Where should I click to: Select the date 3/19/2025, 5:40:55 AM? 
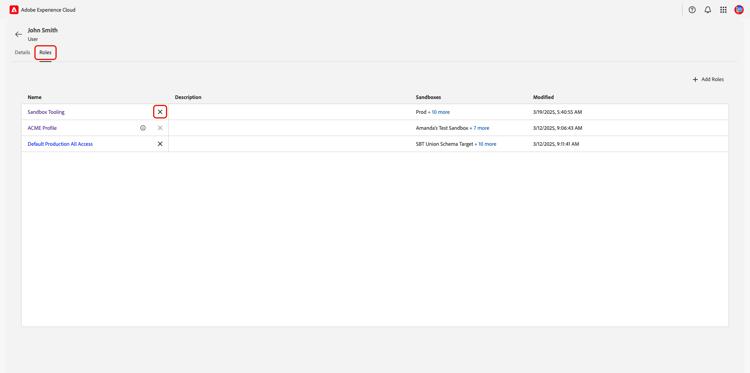tap(558, 112)
